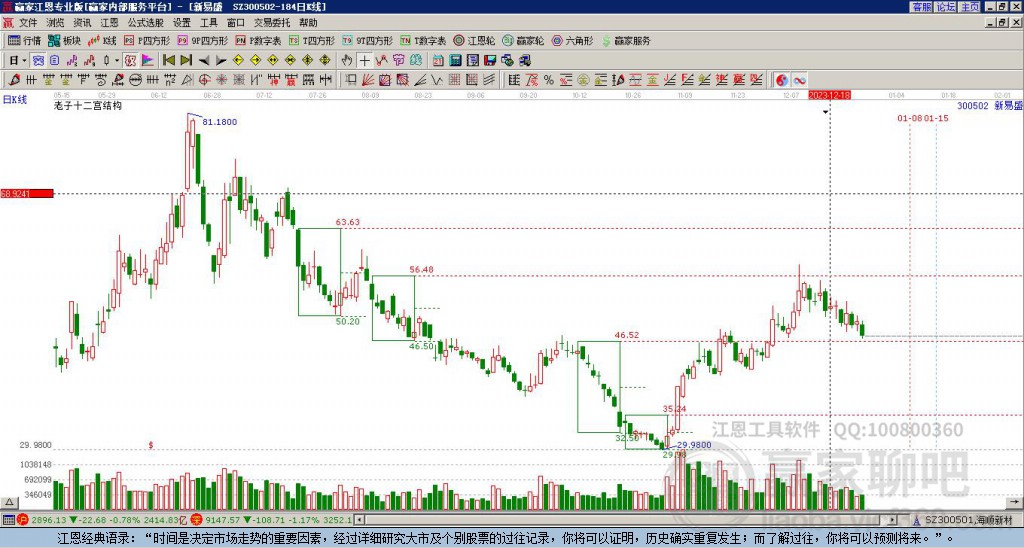Click the 日K线 period label

point(14,100)
